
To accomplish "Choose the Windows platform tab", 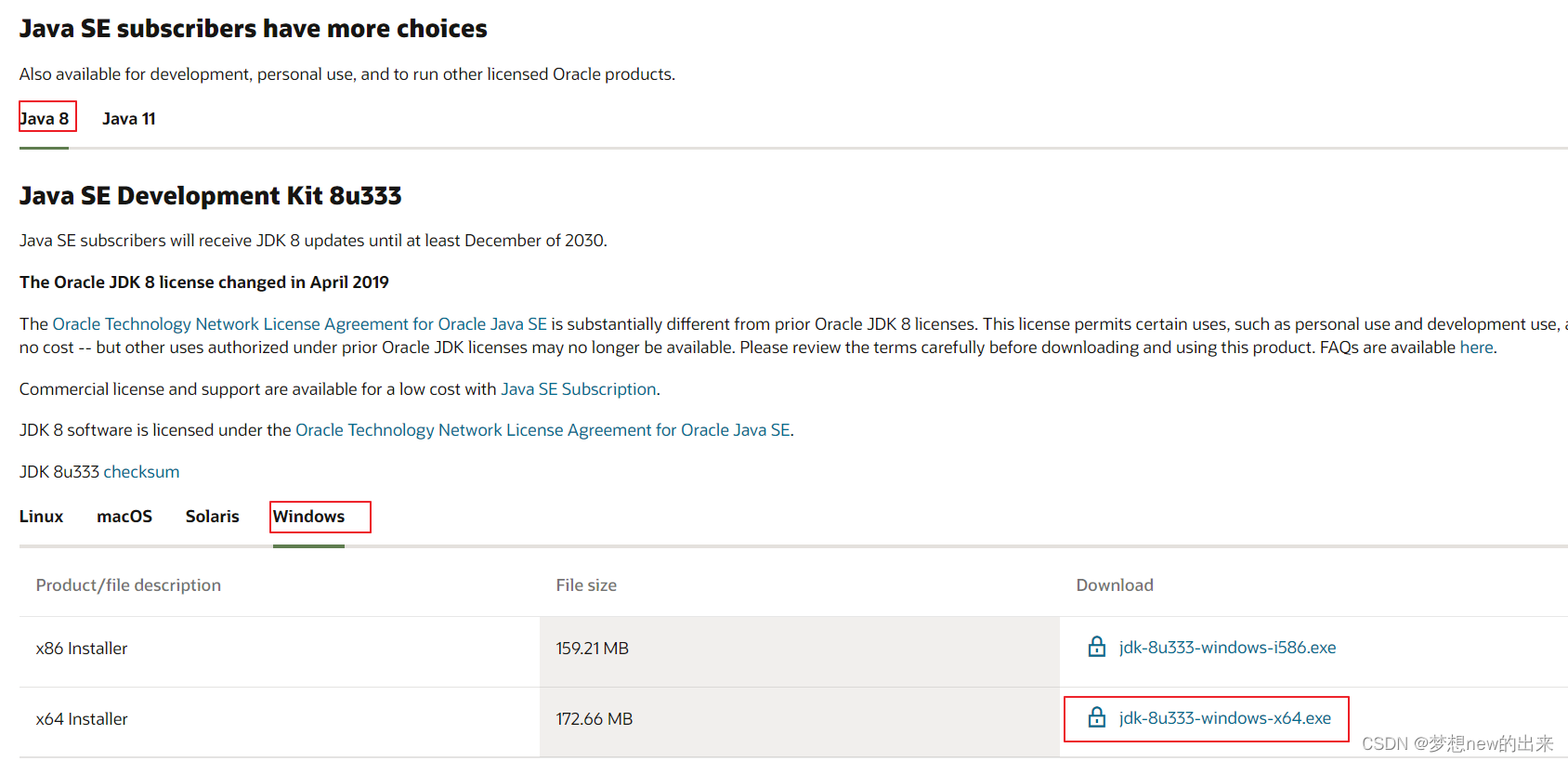I will pyautogui.click(x=308, y=517).
